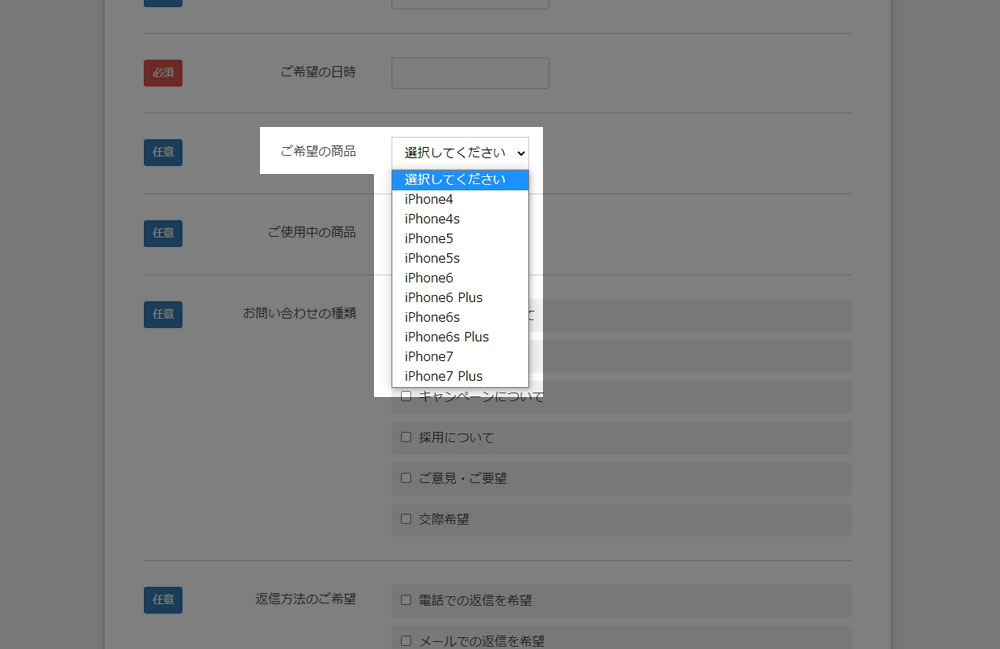Choose iPhone4 from the dropdown list
The image size is (1000, 649).
tap(460, 200)
